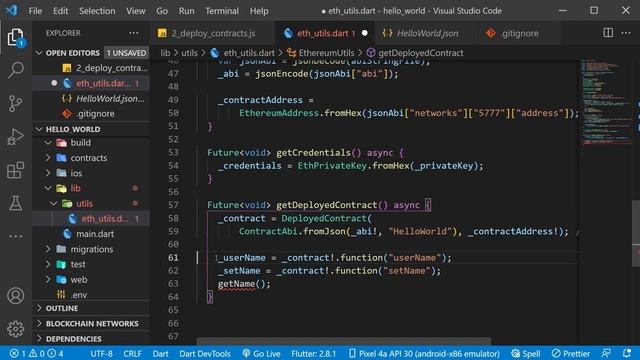Viewport: 640px width, 360px height.
Task: Click Flutter: 2.8.1 version status
Action: pyautogui.click(x=313, y=353)
